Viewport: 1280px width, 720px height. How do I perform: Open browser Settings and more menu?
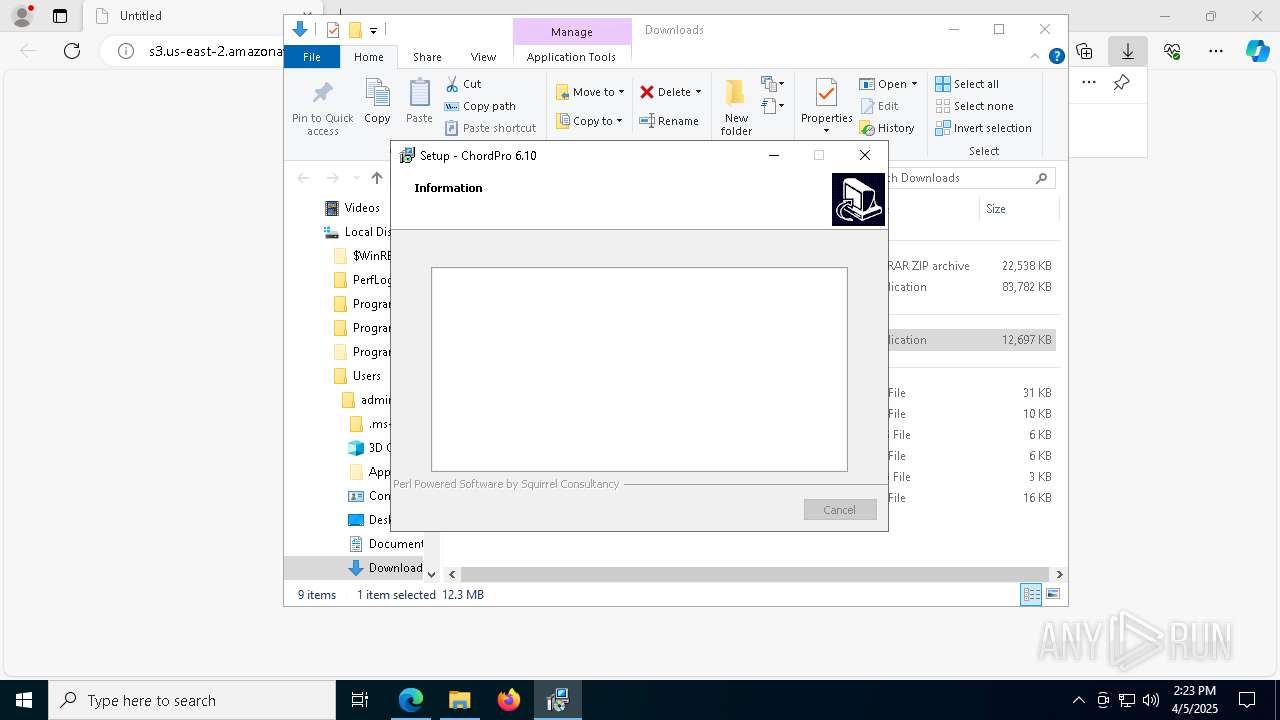coord(1216,51)
